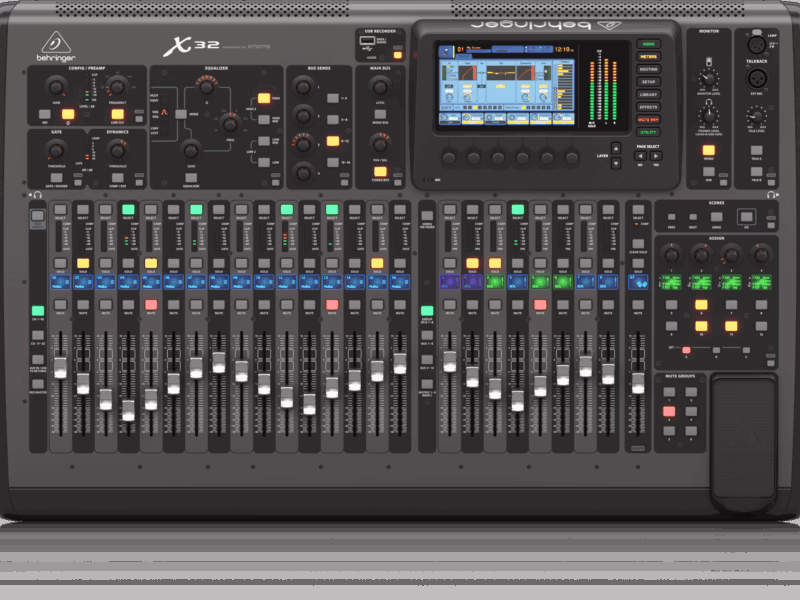Toggle the lit Low Cut button
This screenshot has width=800, height=600.
pos(117,114)
